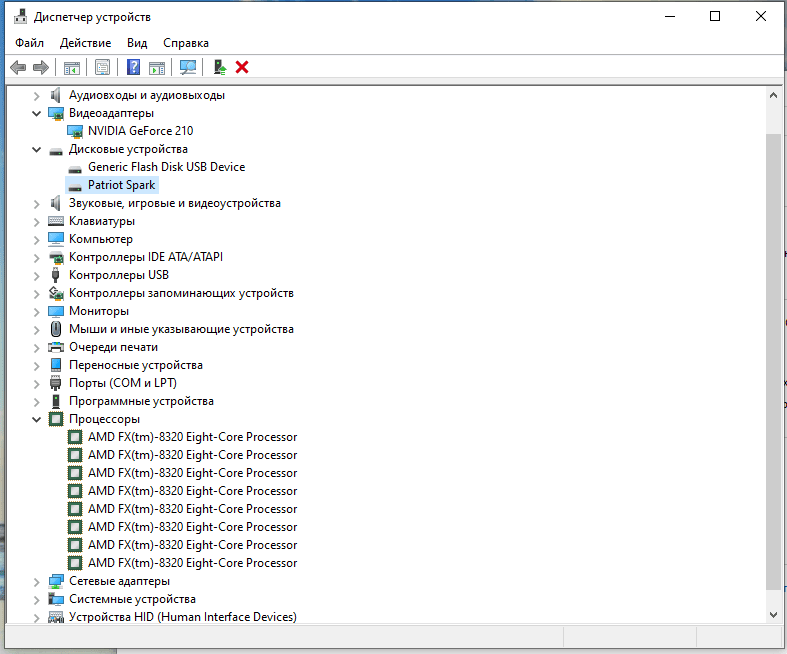The width and height of the screenshot is (787, 654).
Task: Select Звуковые, игровые и видеоустройства label
Action: [175, 203]
